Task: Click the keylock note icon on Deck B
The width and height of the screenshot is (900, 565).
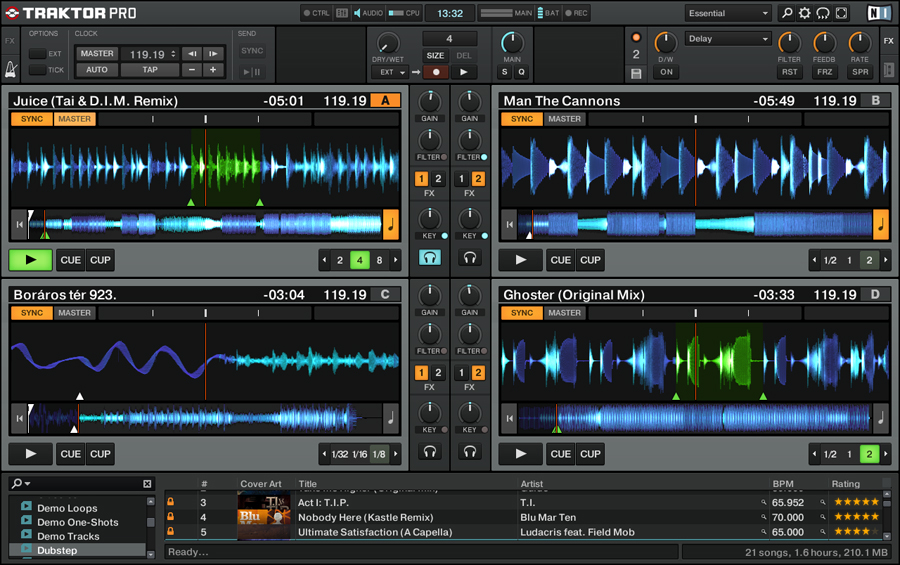Action: pos(881,224)
